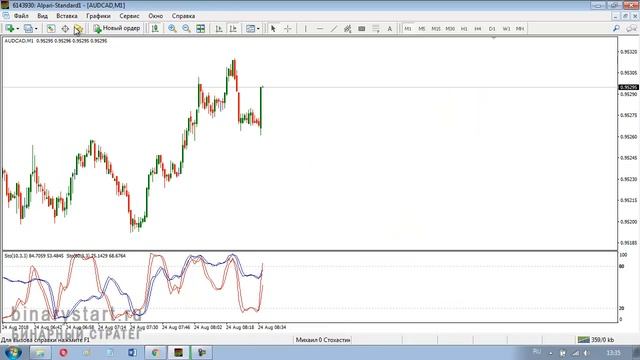Open the Окно menu
Image resolution: width=640 pixels, height=360 pixels.
156,16
